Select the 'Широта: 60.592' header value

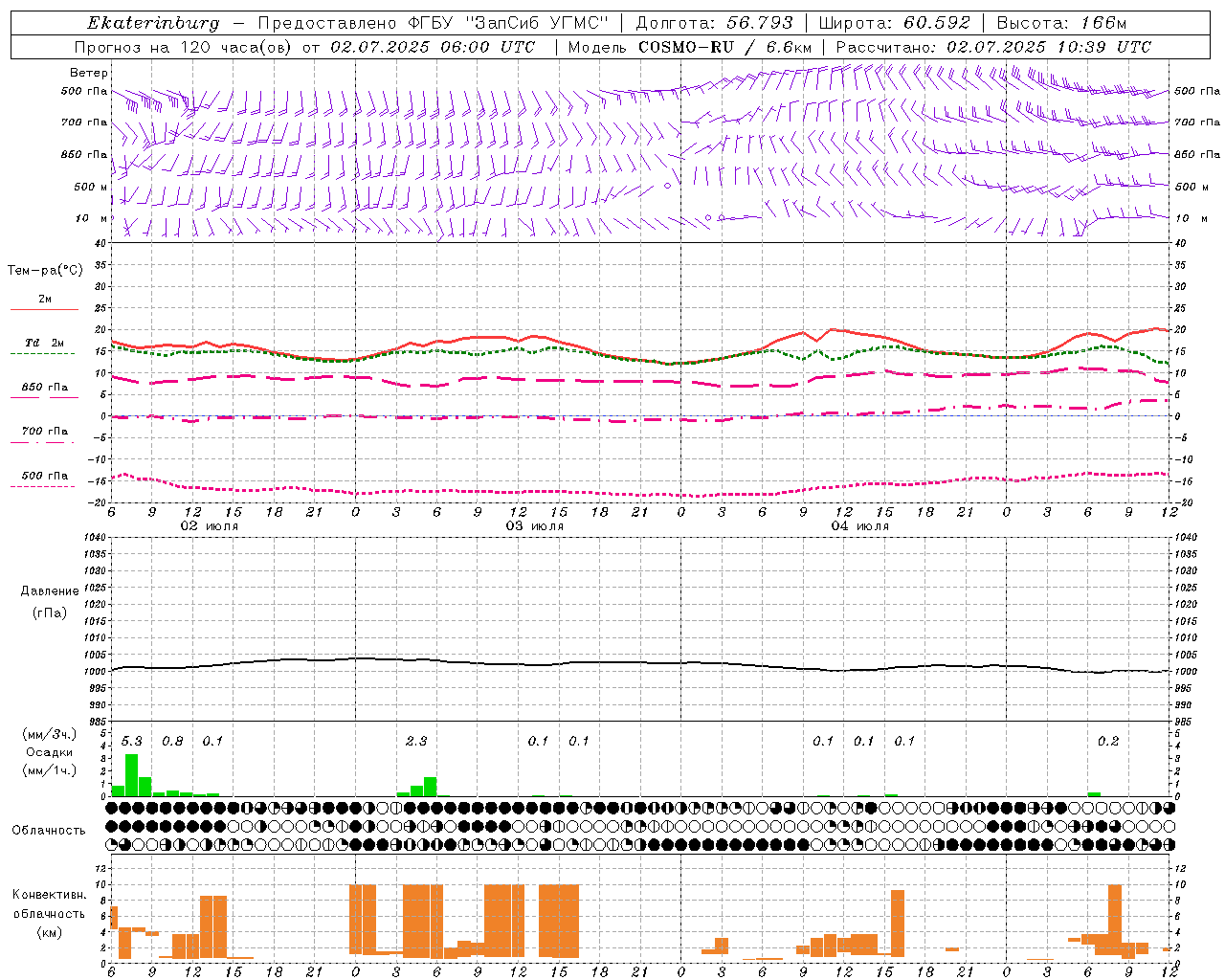894,23
